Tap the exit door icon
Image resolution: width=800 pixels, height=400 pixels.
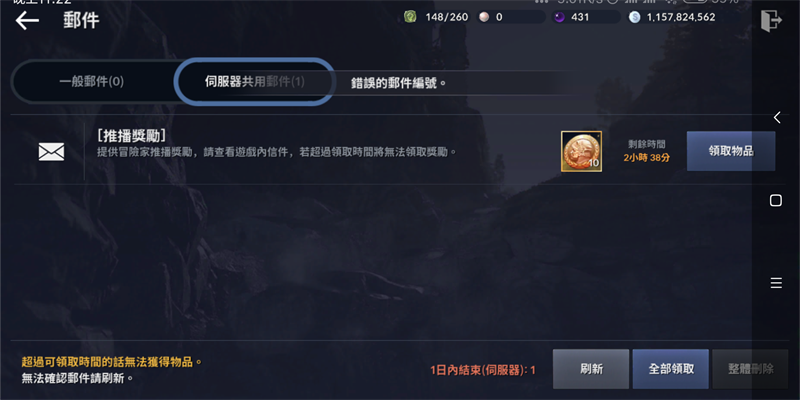pyautogui.click(x=771, y=21)
